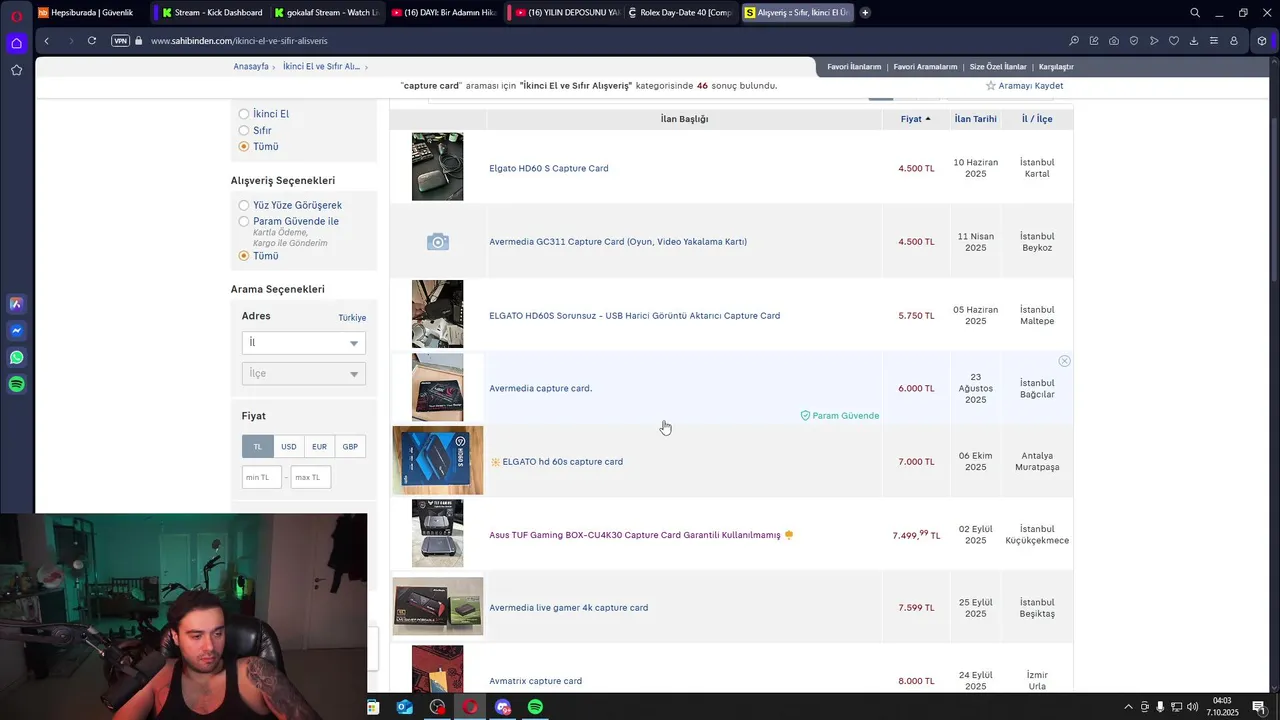Click the min TL price field

click(262, 478)
